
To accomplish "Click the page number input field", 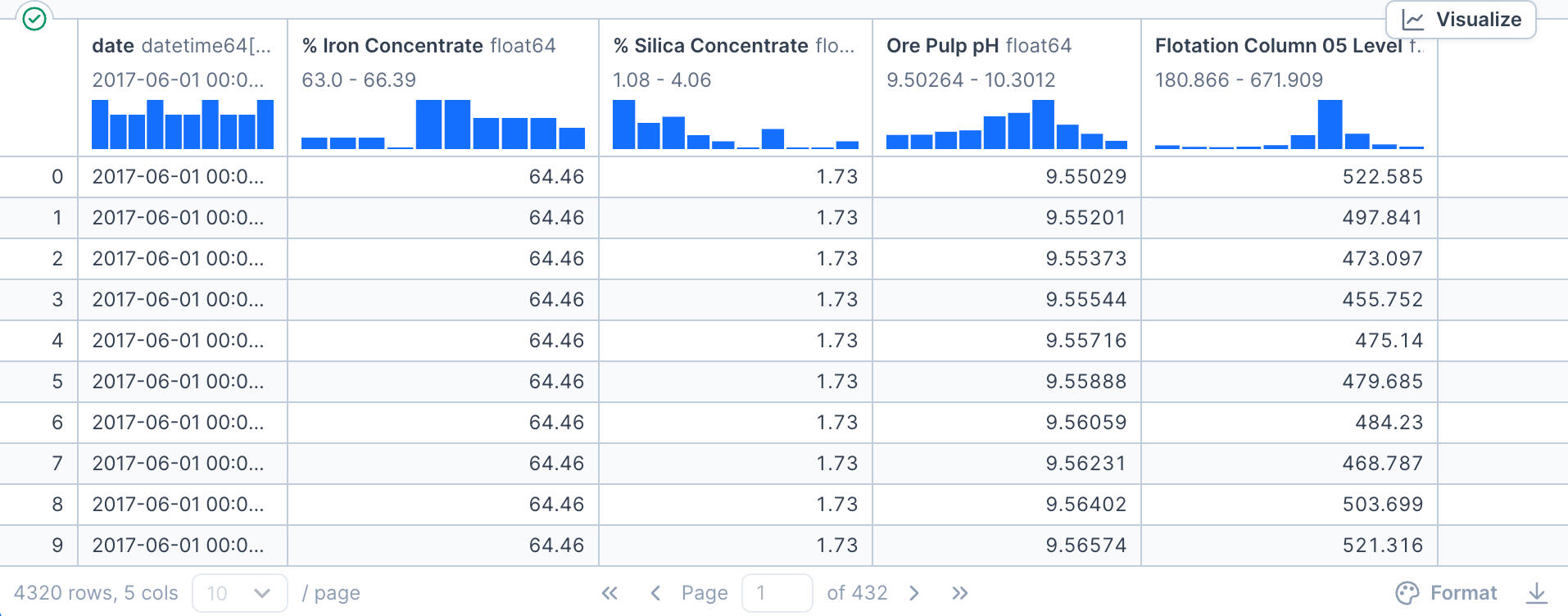I will pos(776,593).
